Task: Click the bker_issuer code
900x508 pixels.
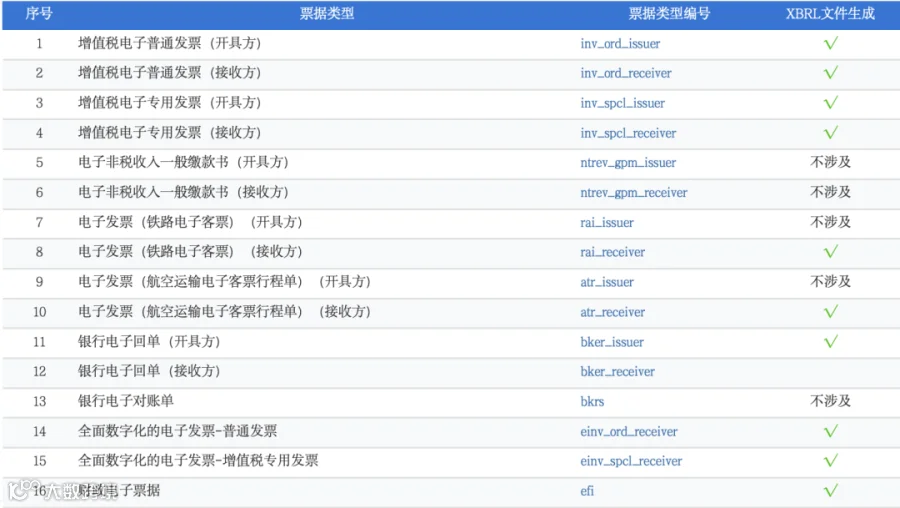Action: point(612,342)
